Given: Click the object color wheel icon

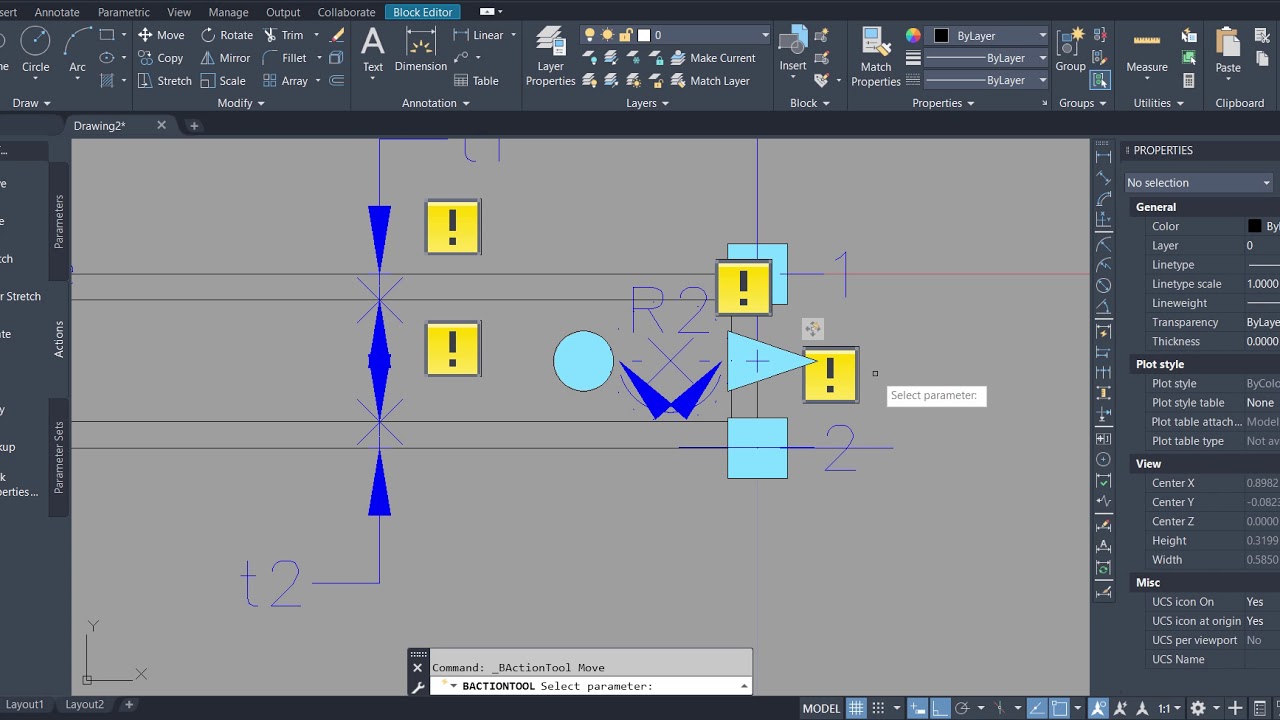Looking at the screenshot, I should click(913, 35).
